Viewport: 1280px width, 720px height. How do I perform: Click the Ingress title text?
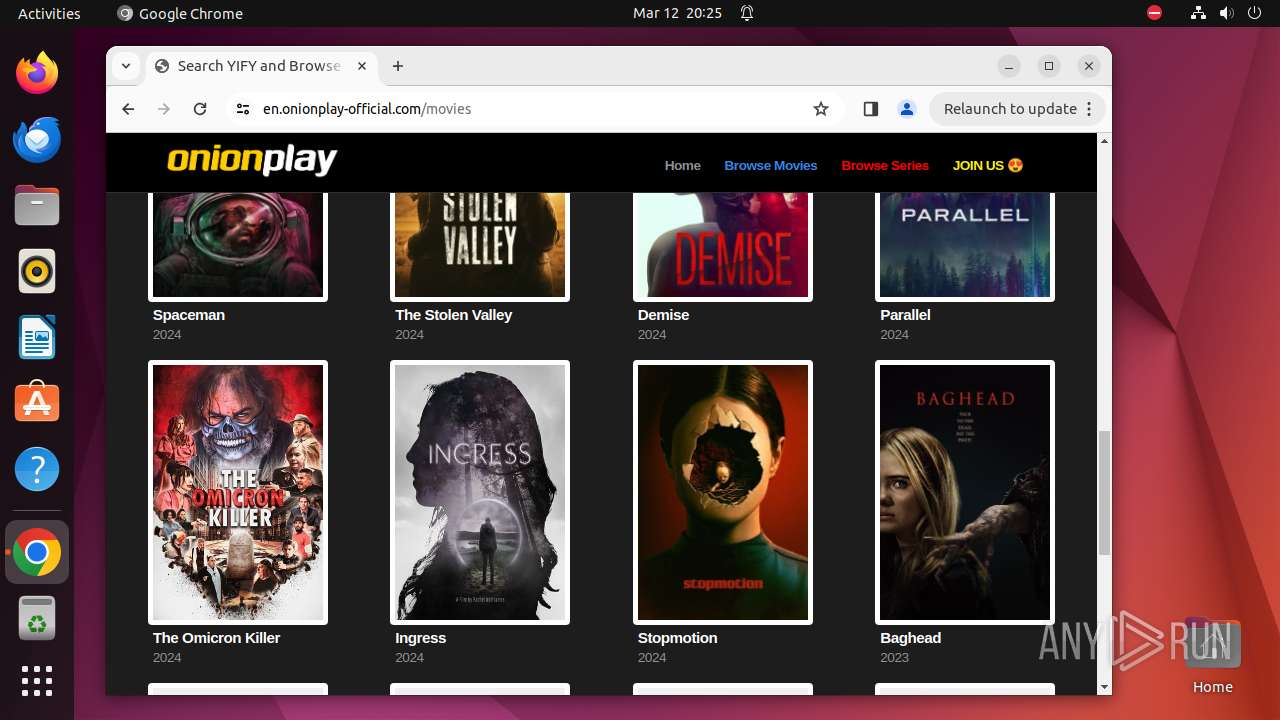click(x=420, y=637)
